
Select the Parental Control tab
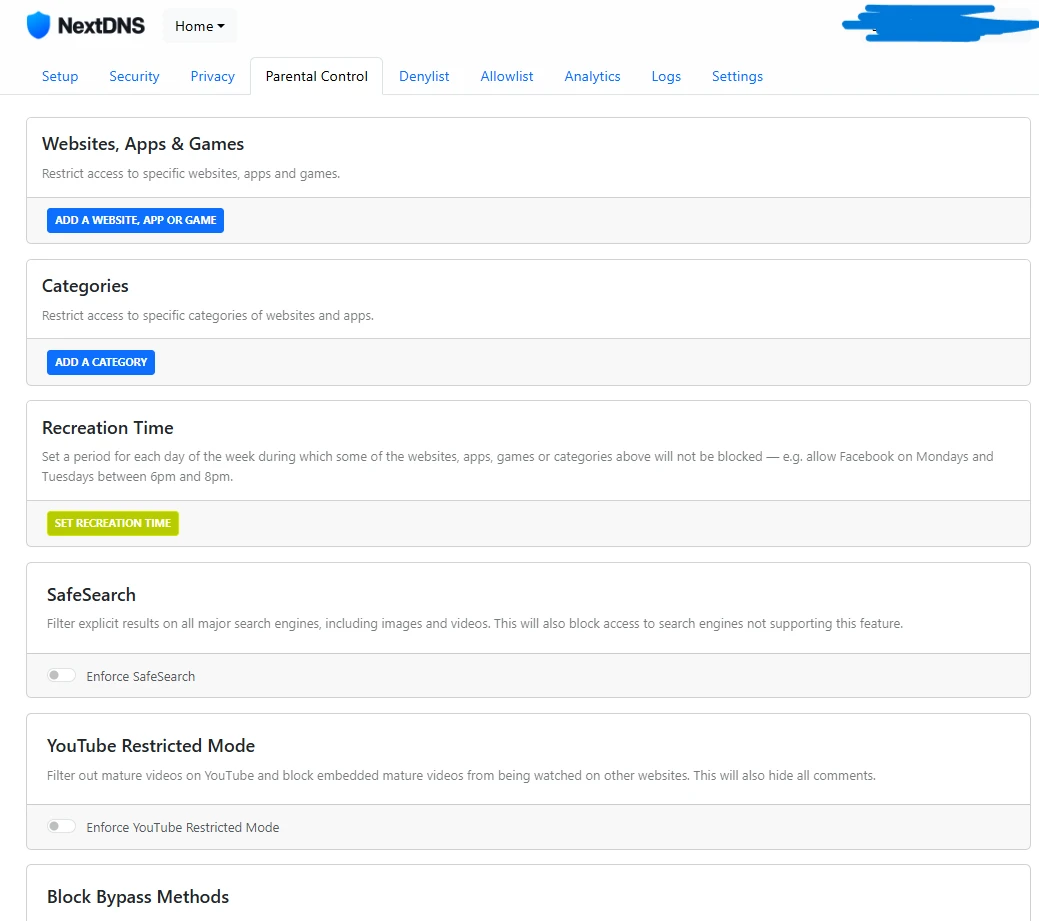(x=316, y=76)
